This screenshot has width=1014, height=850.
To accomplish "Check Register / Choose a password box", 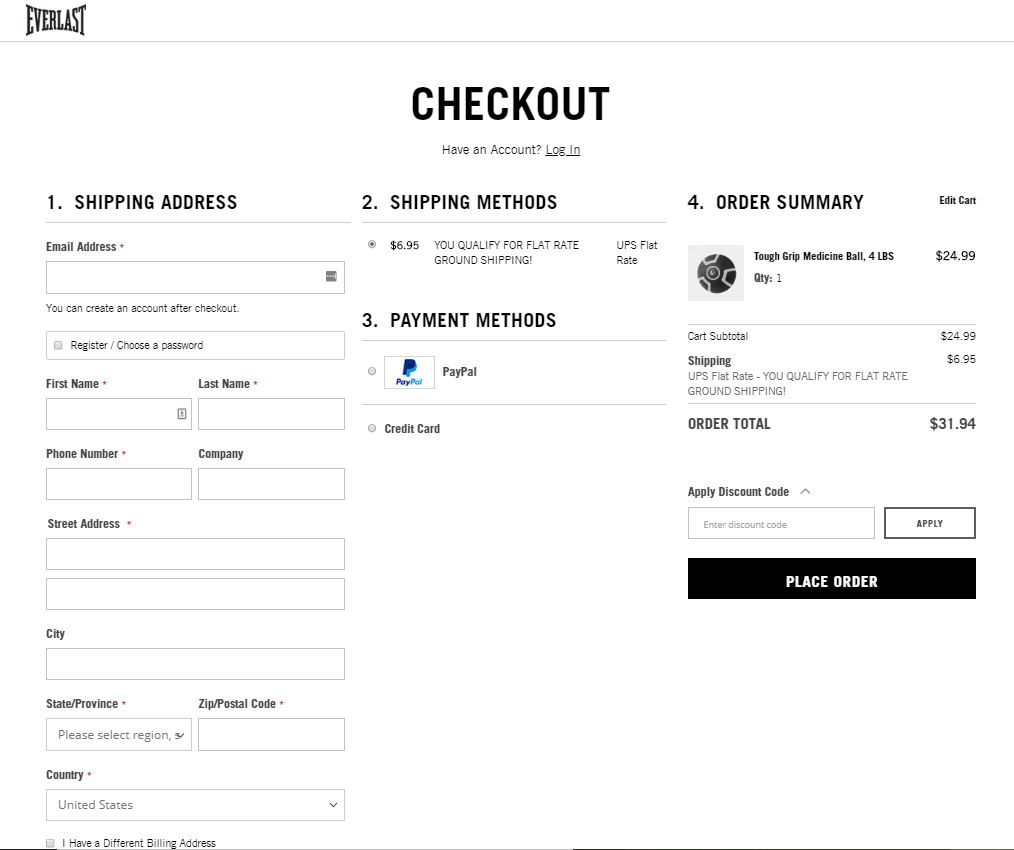I will pos(58,345).
